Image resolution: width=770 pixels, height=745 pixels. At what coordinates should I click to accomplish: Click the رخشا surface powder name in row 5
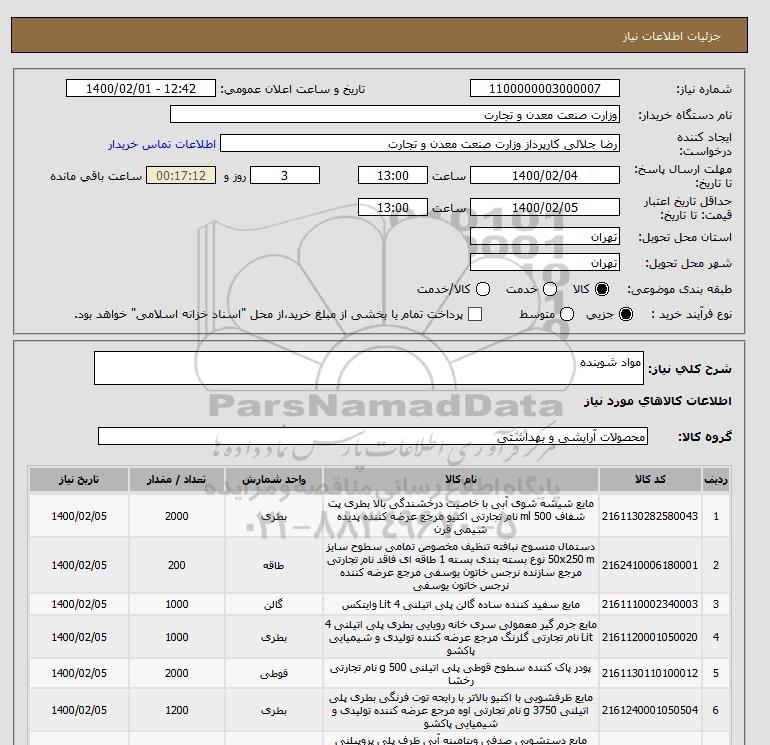(461, 674)
